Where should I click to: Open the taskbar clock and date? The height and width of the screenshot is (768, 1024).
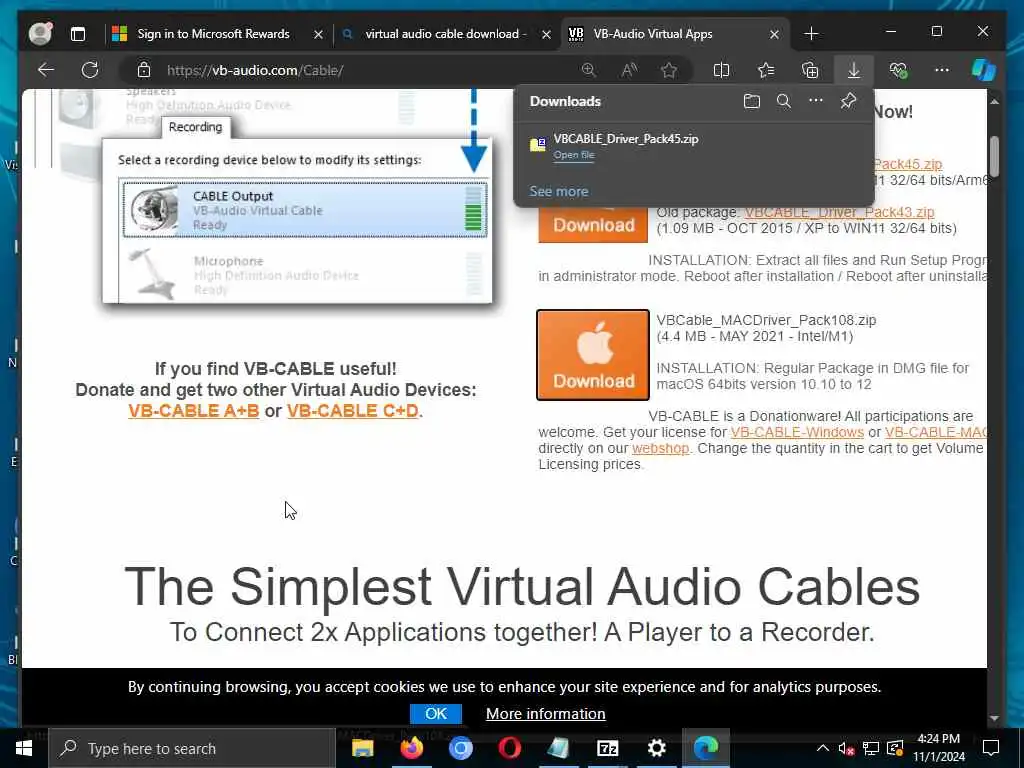coord(938,748)
